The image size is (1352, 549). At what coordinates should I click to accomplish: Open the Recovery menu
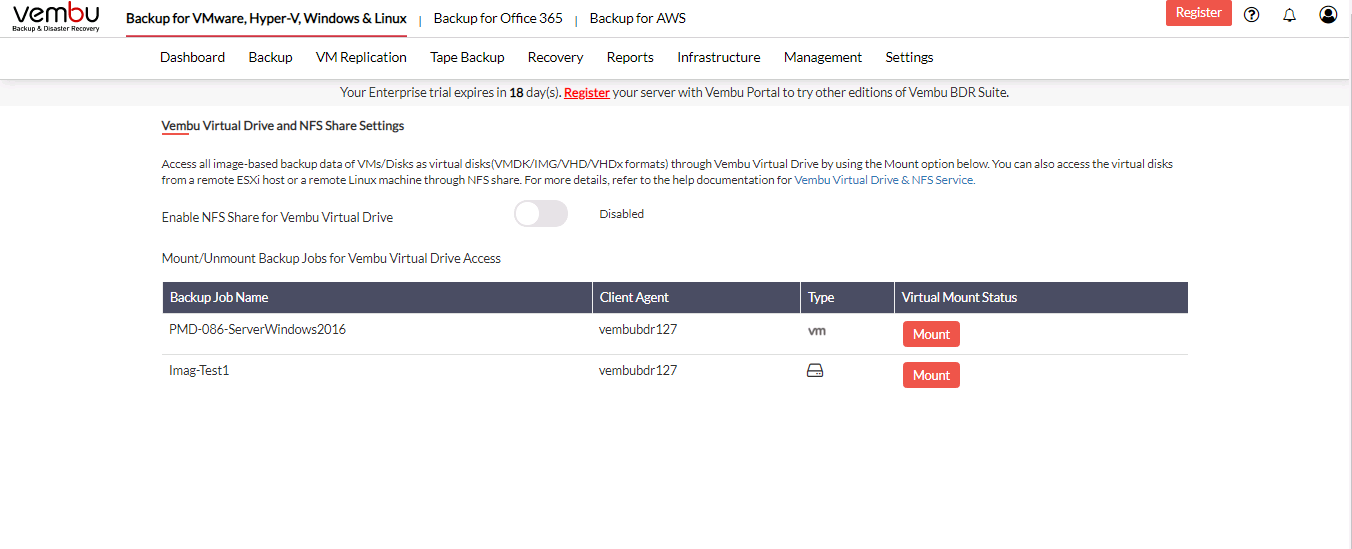[555, 57]
